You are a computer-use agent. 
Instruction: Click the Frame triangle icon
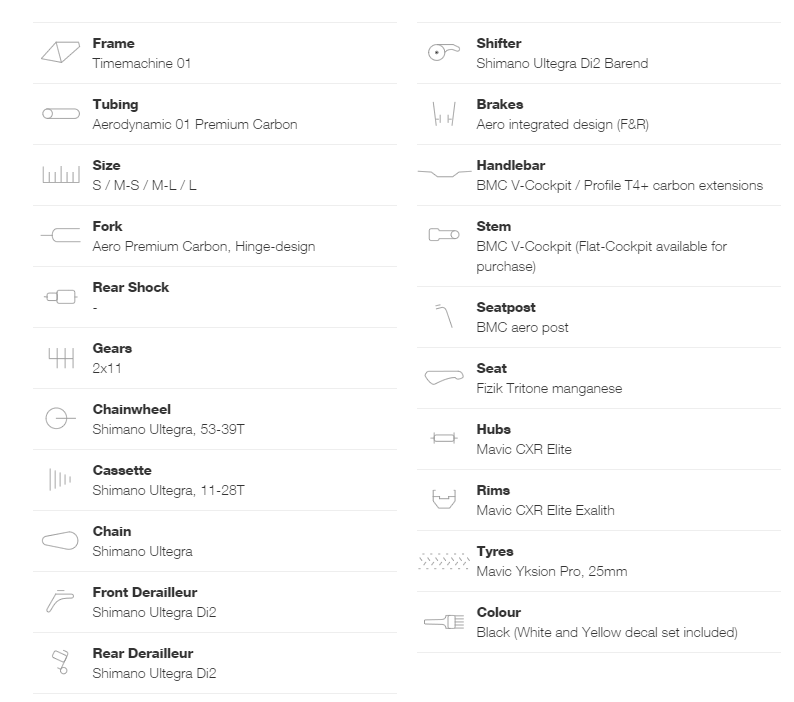61,52
